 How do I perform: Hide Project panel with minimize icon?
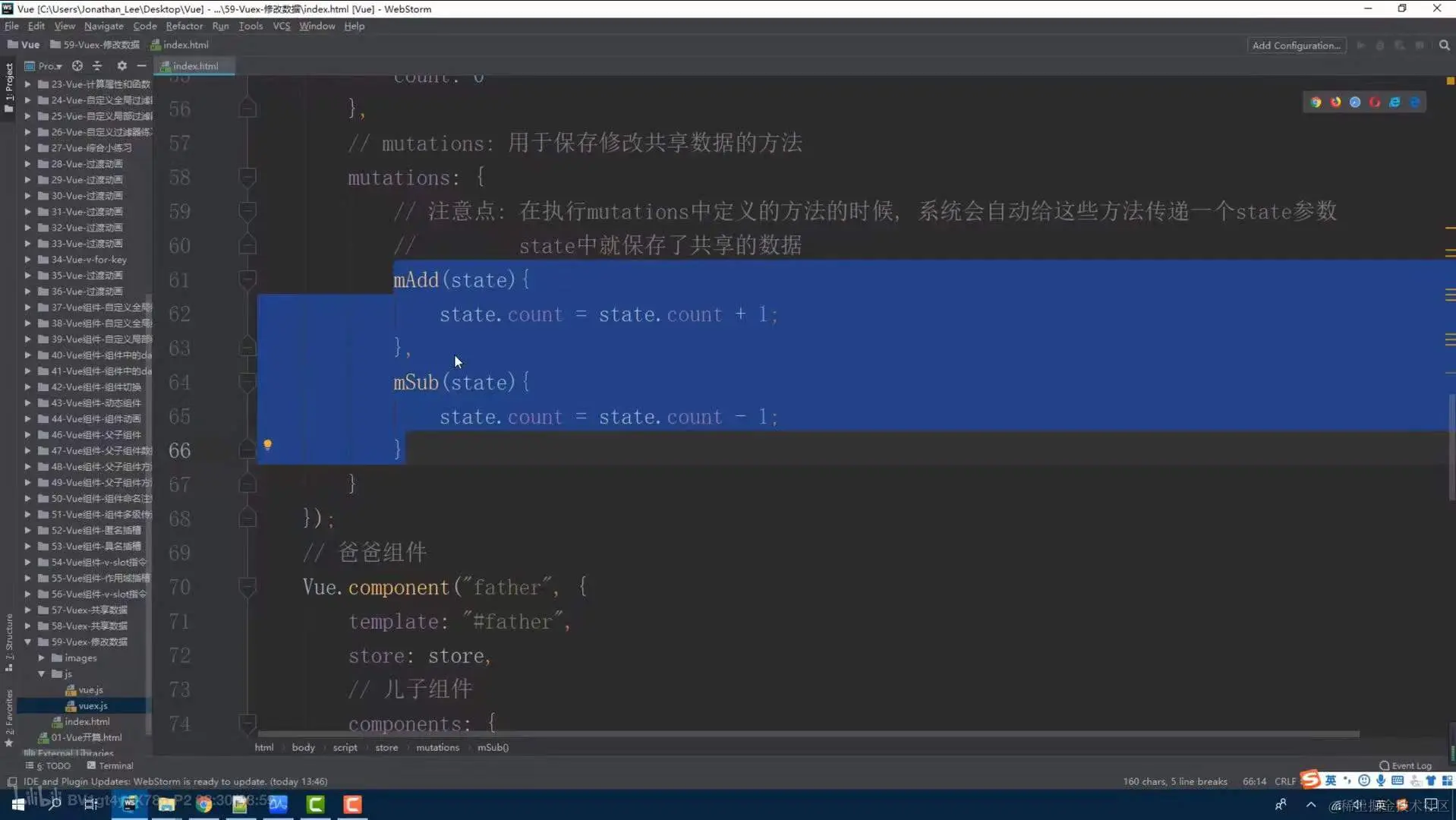click(141, 66)
